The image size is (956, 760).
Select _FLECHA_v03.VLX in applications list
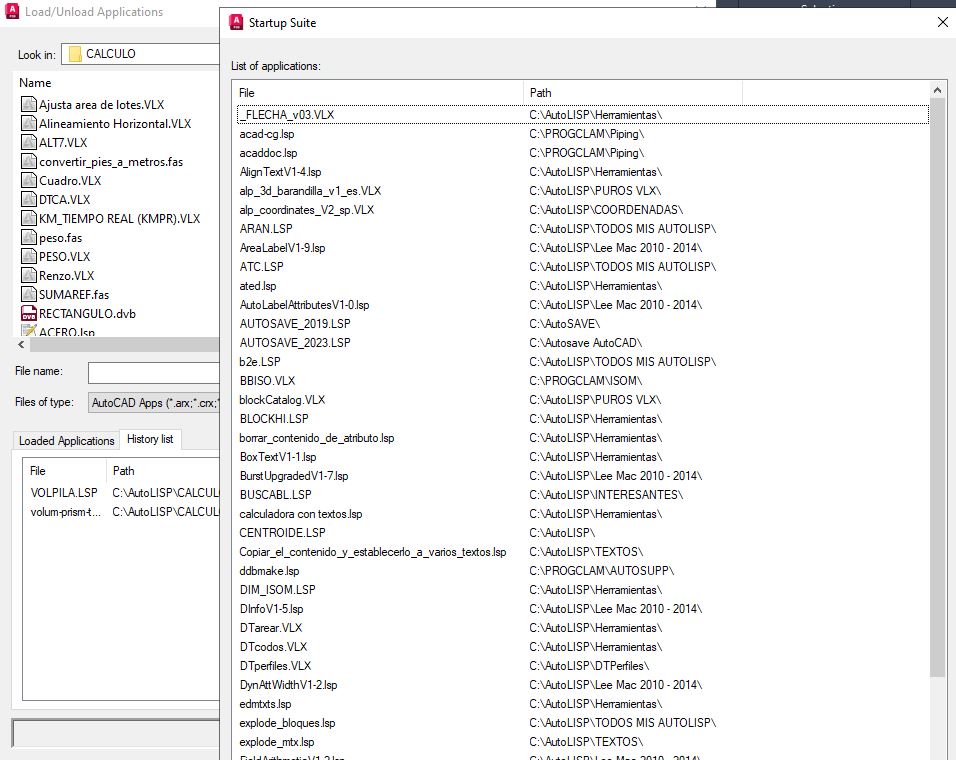[582, 115]
